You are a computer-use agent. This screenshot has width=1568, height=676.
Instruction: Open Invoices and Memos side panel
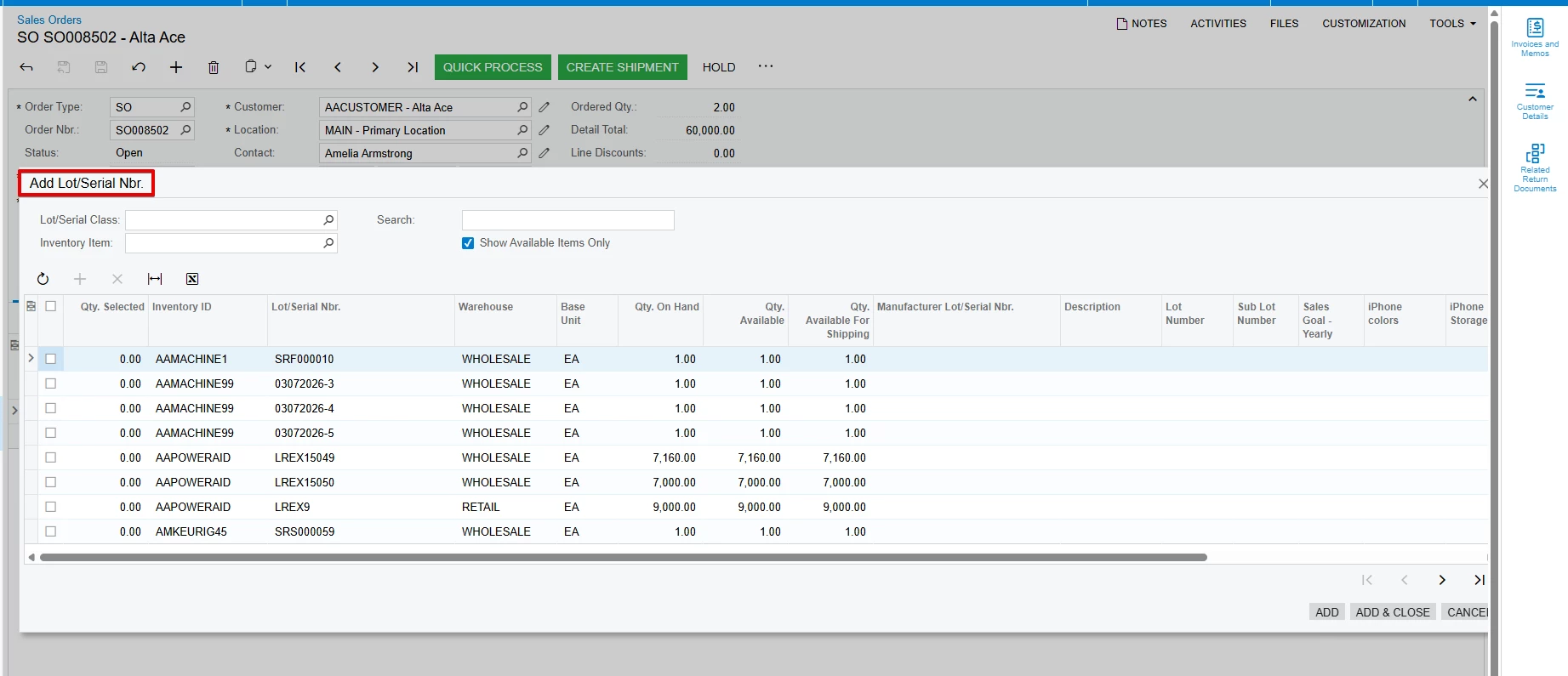click(1535, 37)
